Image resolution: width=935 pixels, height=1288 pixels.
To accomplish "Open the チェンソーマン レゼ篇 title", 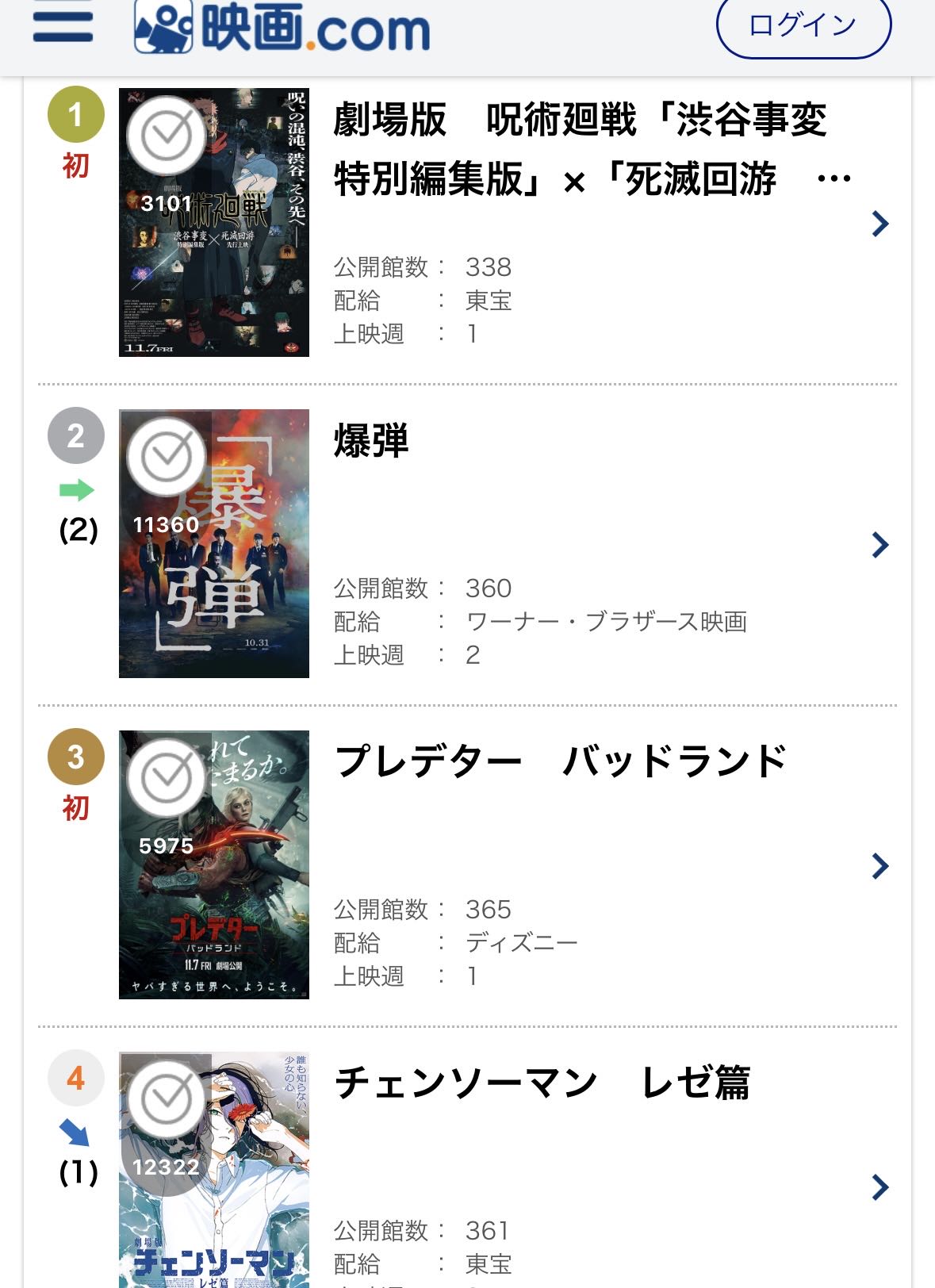I will pyautogui.click(x=542, y=1083).
